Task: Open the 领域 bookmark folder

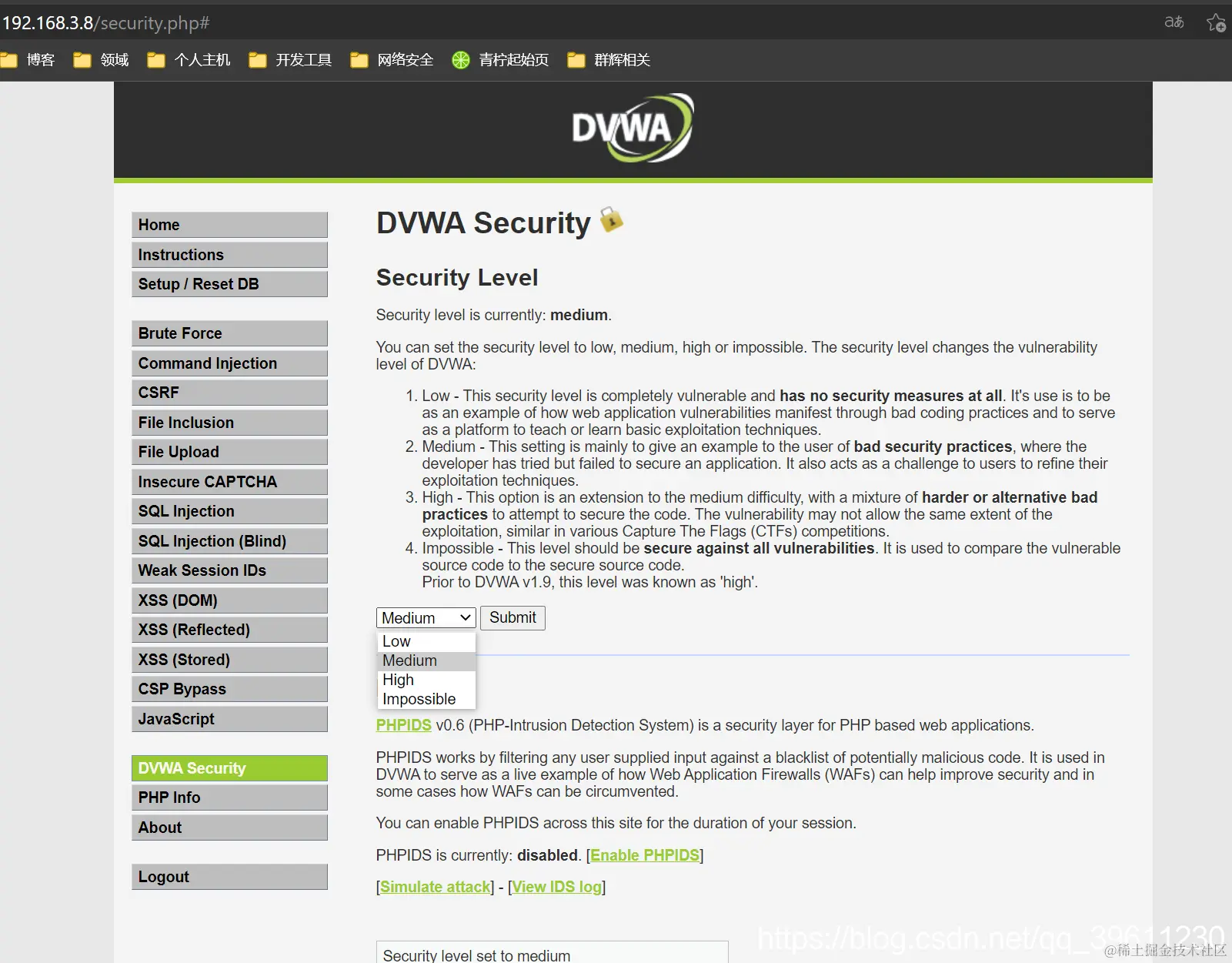Action: coord(102,60)
